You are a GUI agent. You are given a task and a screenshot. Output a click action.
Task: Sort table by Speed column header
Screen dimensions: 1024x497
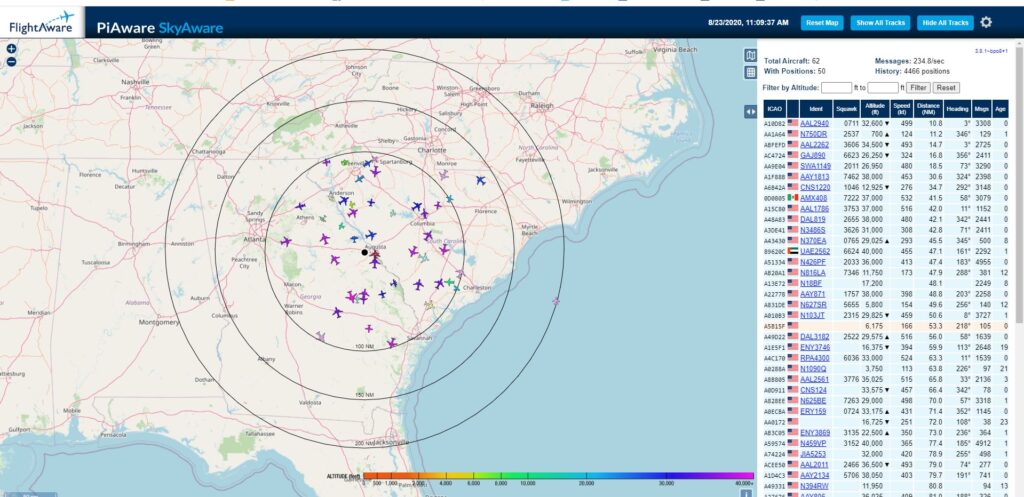(903, 108)
